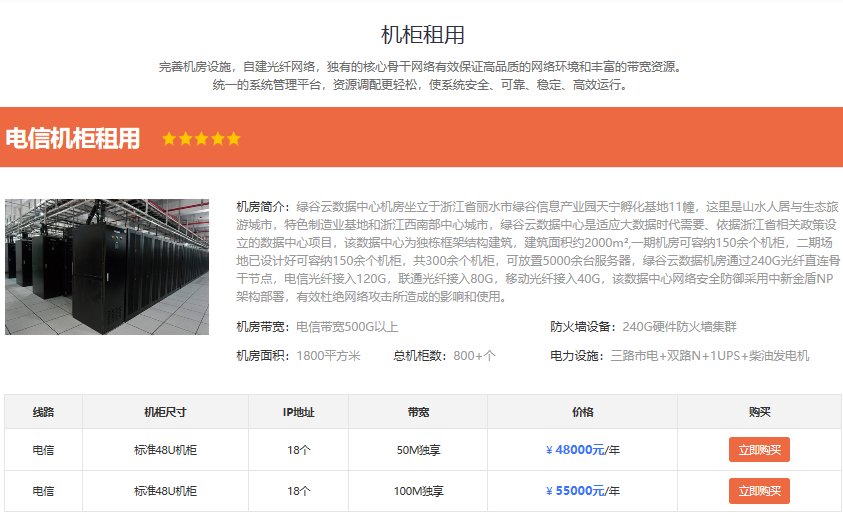The image size is (843, 514).
Task: Click the 1800平方米 room area value
Action: [328, 355]
